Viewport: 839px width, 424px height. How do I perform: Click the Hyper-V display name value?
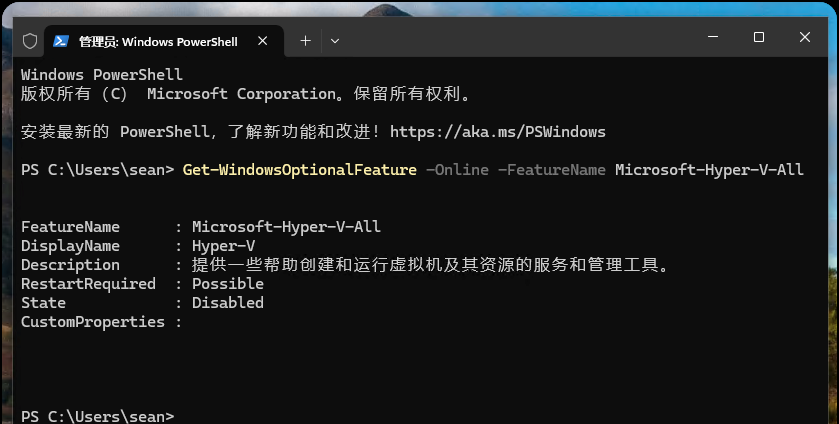(x=223, y=246)
